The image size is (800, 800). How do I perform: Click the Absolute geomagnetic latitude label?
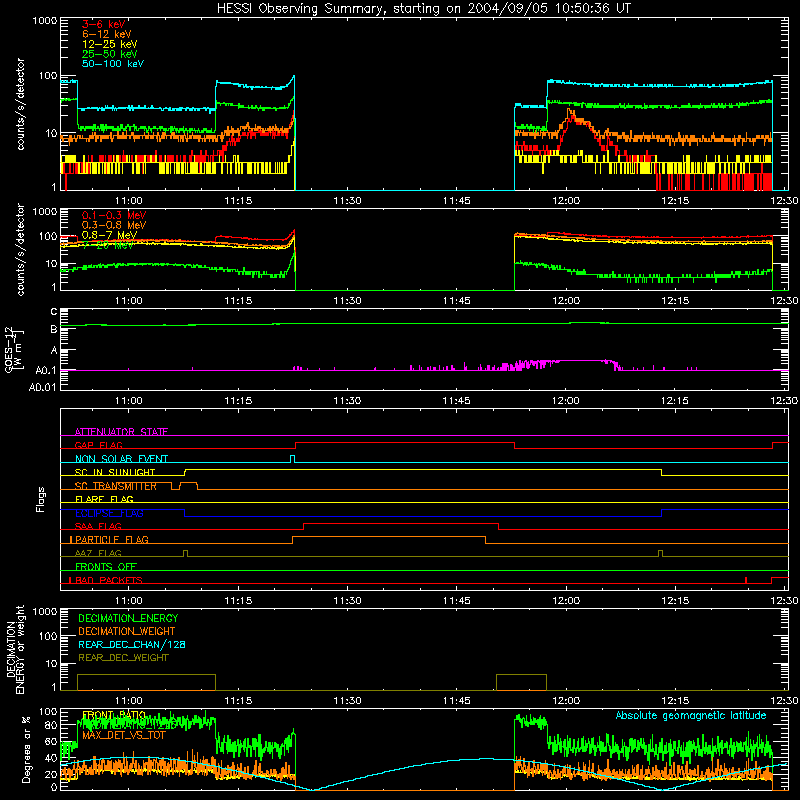pyautogui.click(x=691, y=716)
